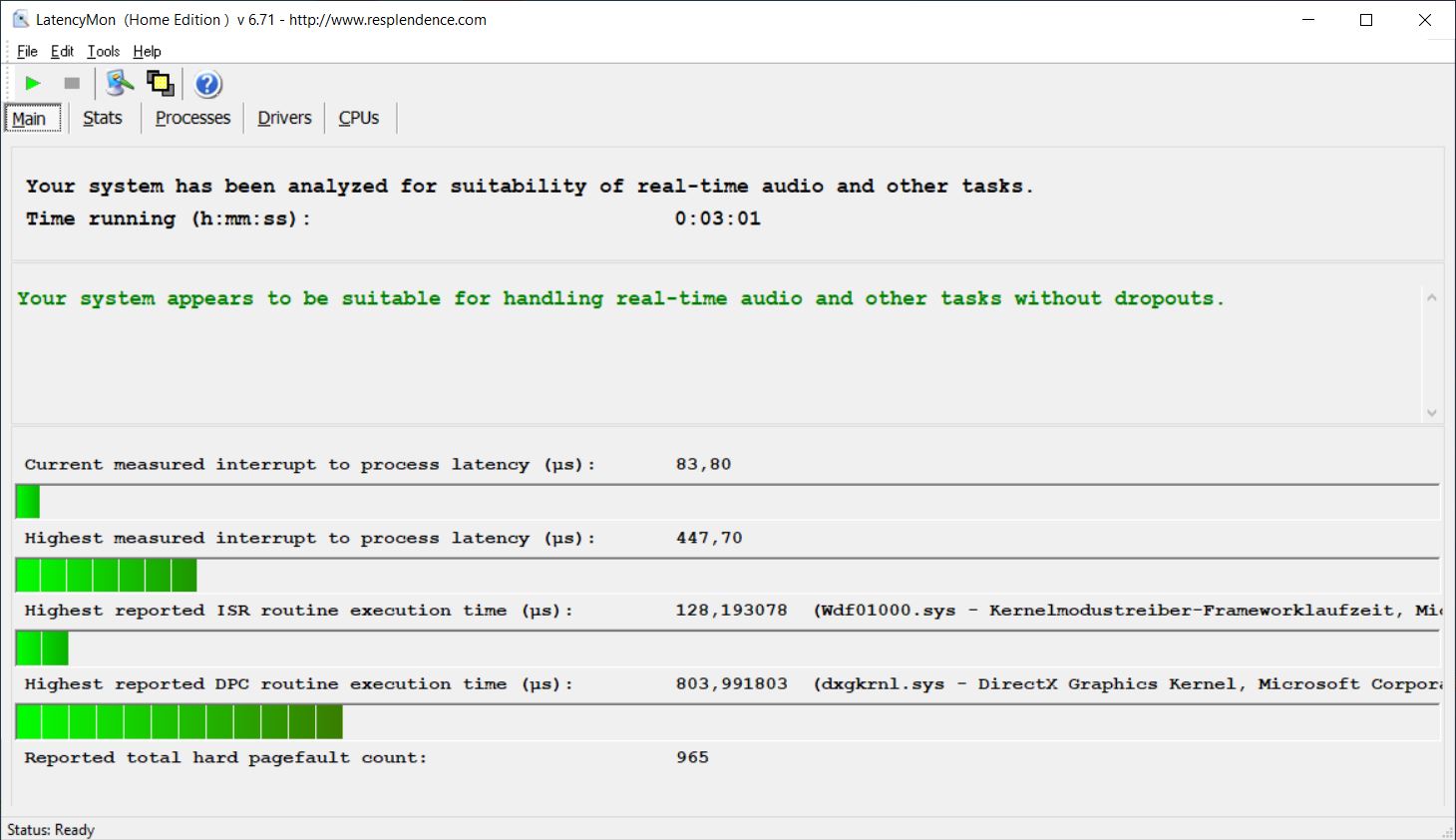This screenshot has height=840, width=1456.
Task: Click the 'system has been analyzed' heading
Action: (x=529, y=187)
